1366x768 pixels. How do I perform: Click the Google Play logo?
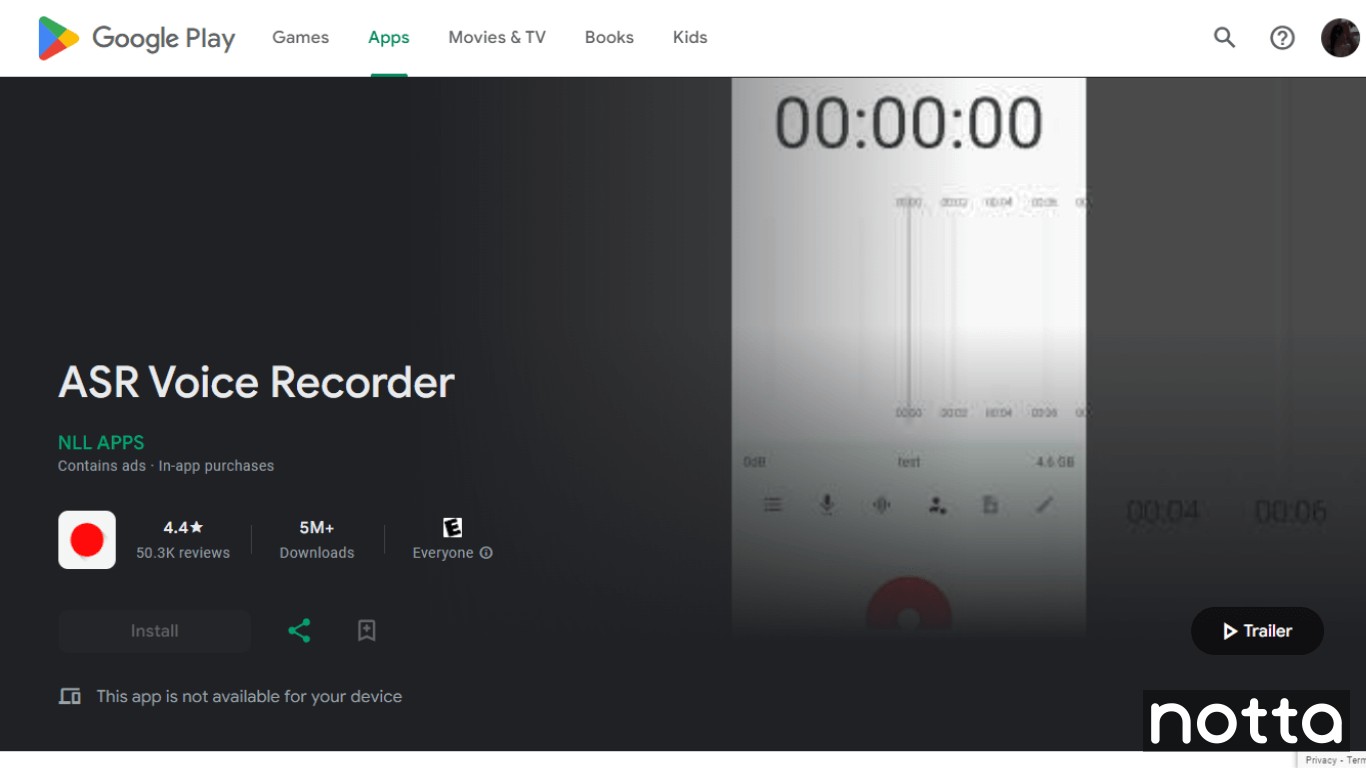coord(136,38)
